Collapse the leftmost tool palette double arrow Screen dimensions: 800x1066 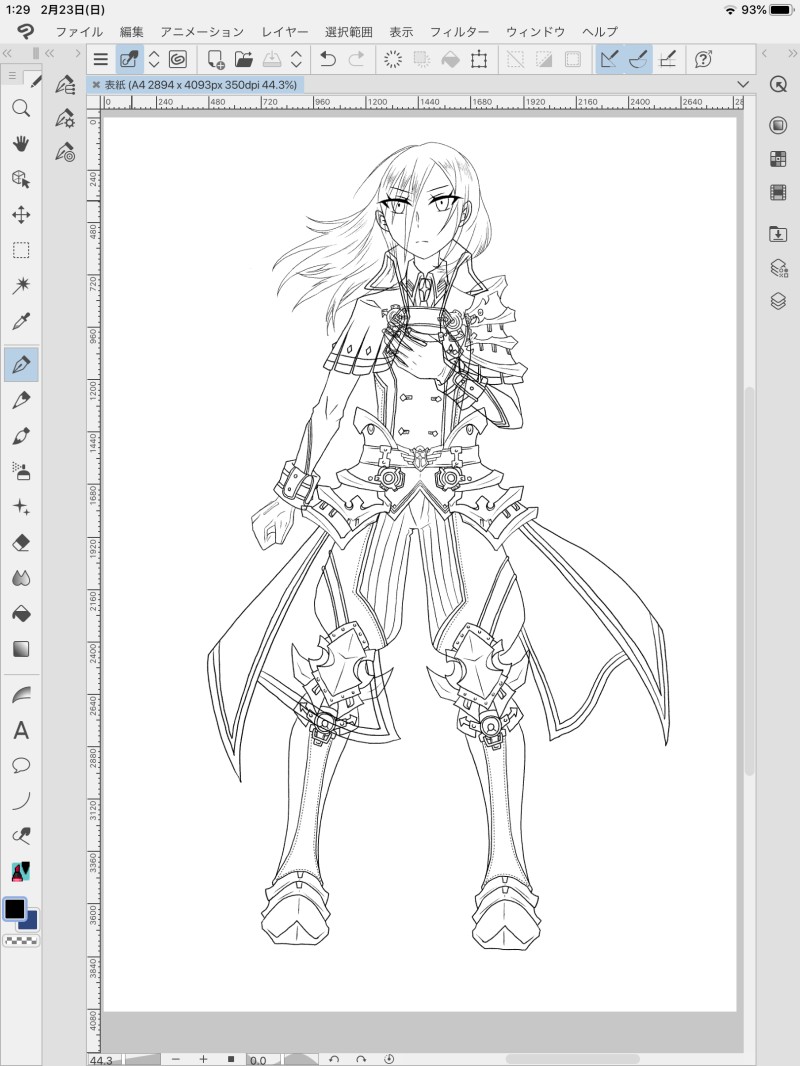coord(7,53)
